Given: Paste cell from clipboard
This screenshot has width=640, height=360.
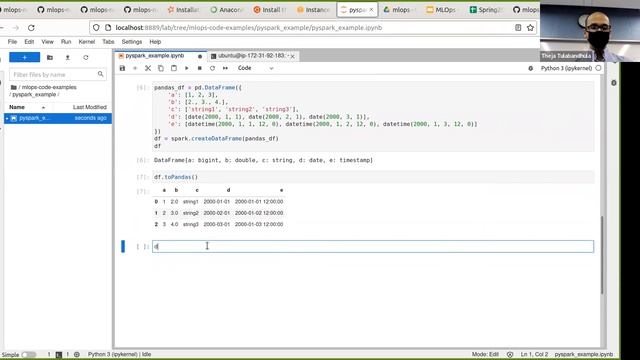Looking at the screenshot, I should (x=174, y=68).
